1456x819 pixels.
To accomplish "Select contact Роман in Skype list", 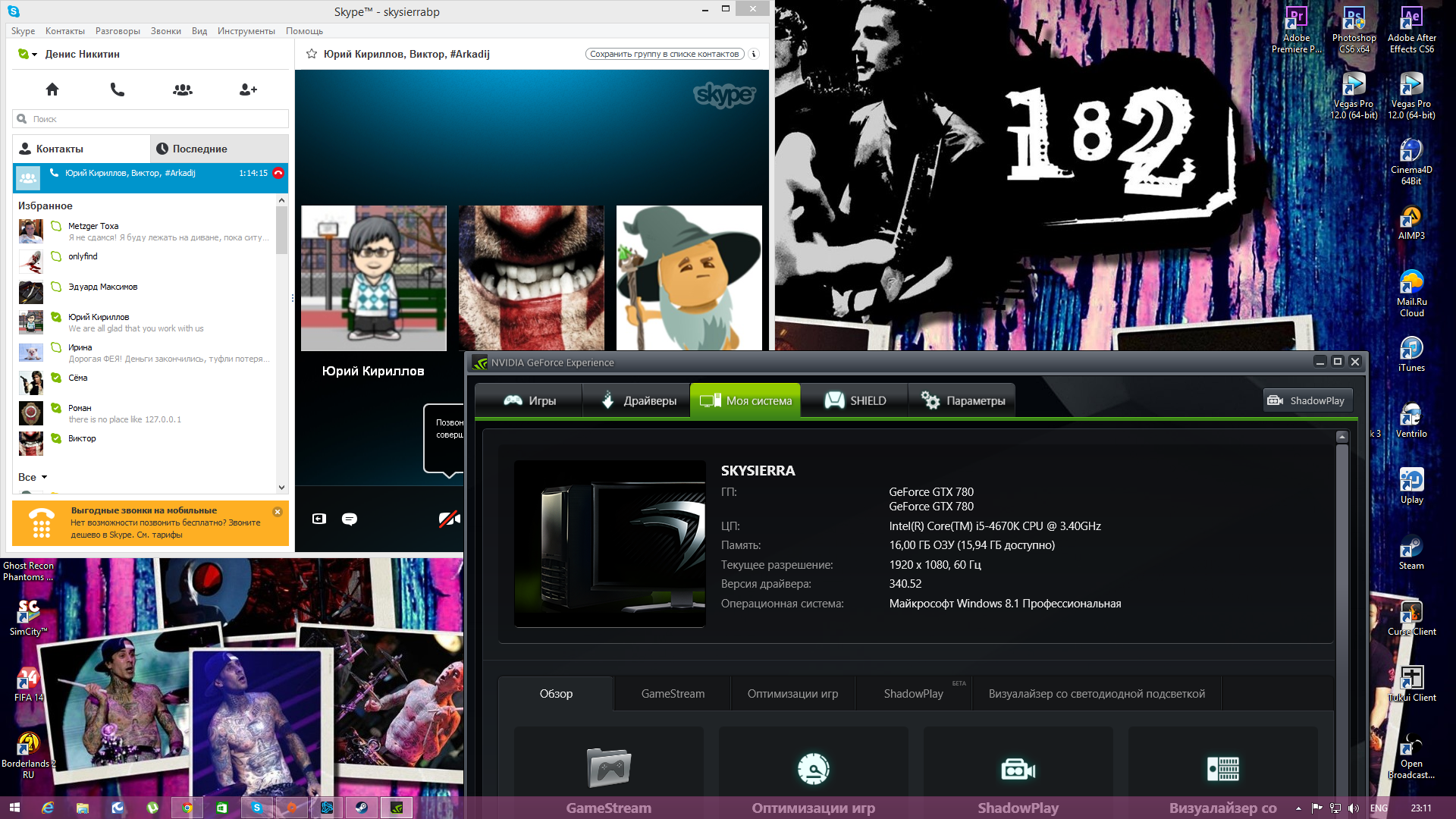I will [144, 413].
